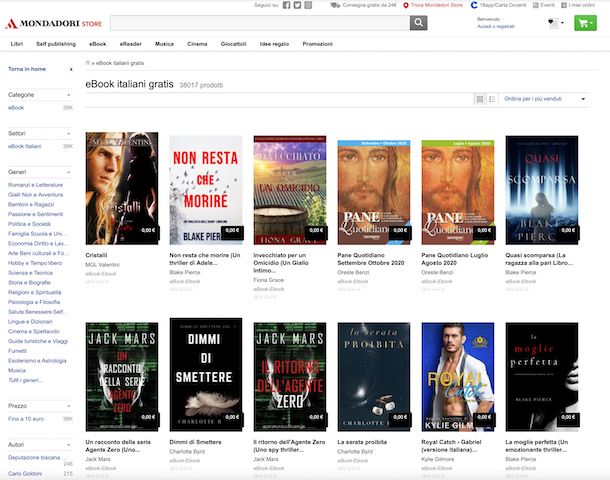Viewport: 610px width, 480px height.
Task: Open Pane Quotidiano Settembre Ottobre 2020 cover
Action: click(x=374, y=192)
